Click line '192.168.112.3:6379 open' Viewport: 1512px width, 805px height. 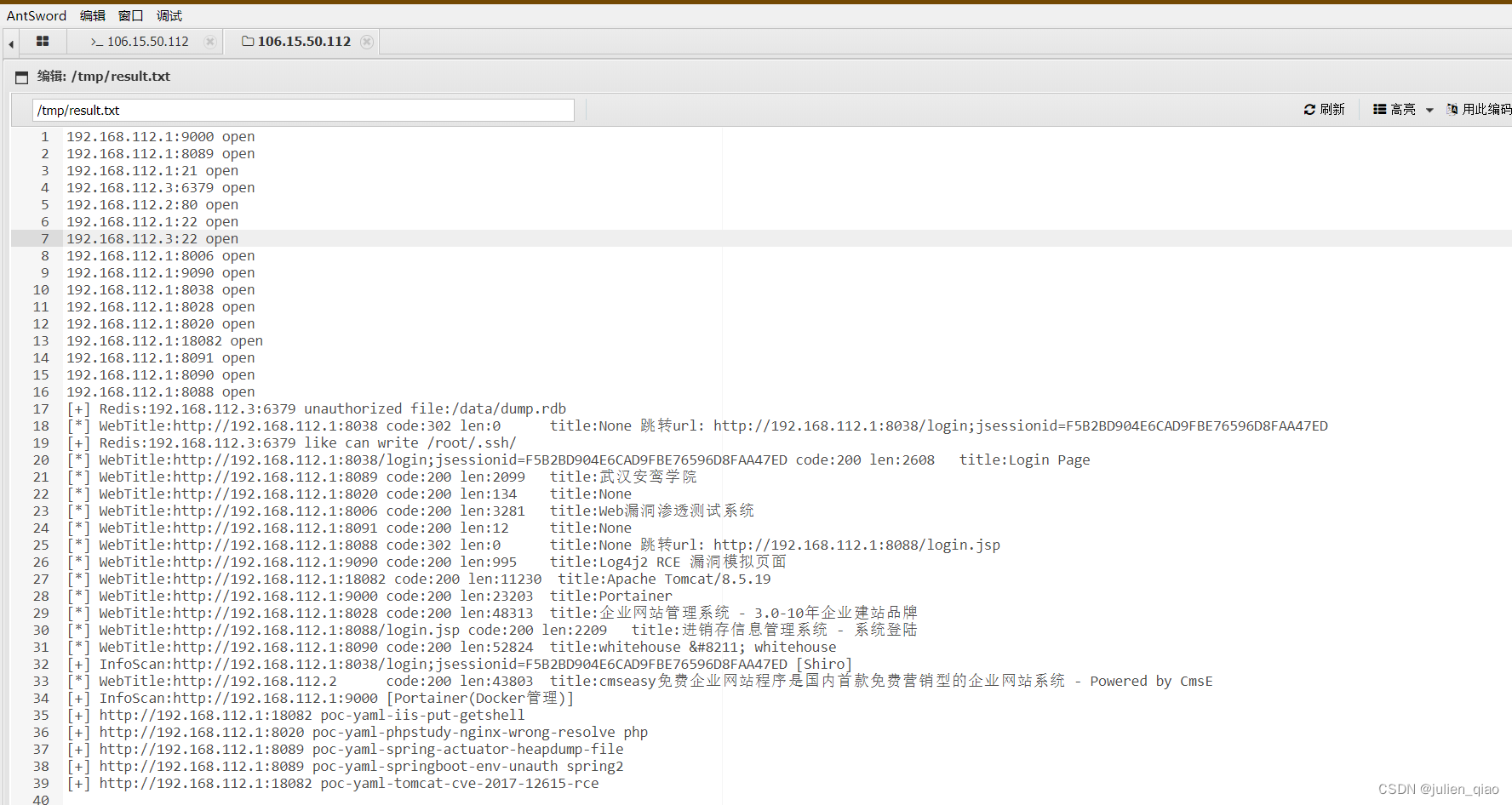point(161,187)
